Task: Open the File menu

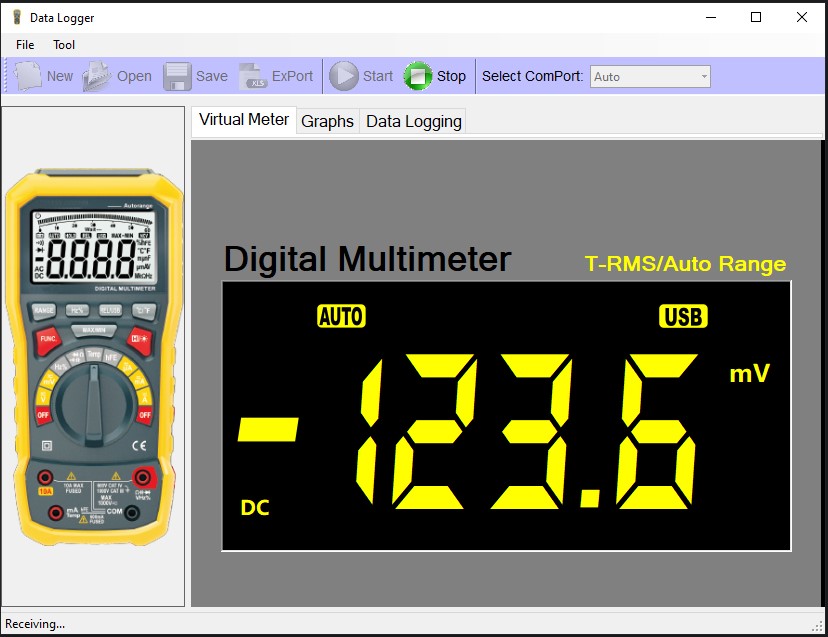Action: point(25,45)
